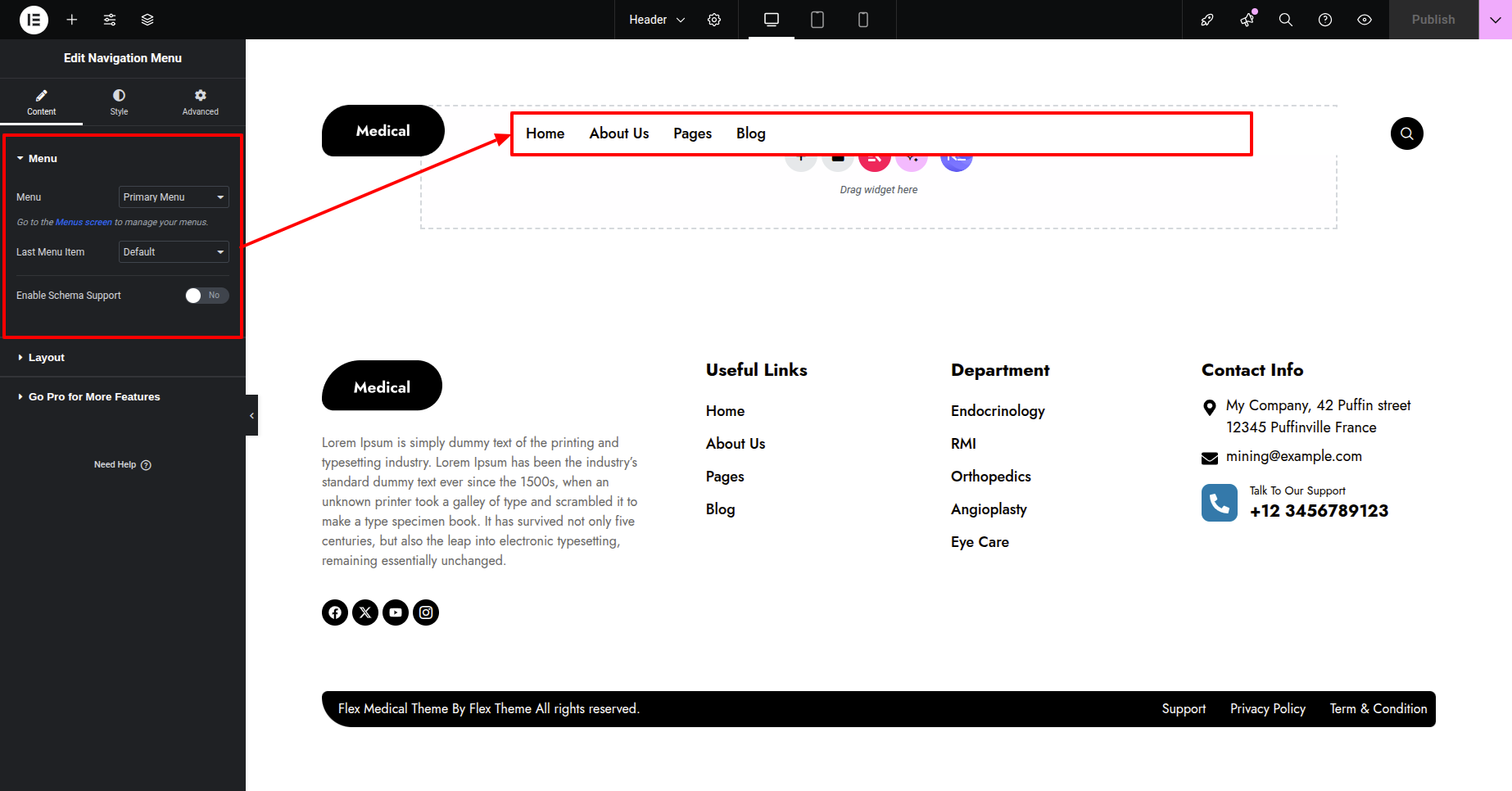Screen dimensions: 1512x791
Task: Click the mining@example.com email text
Action: tap(1294, 456)
